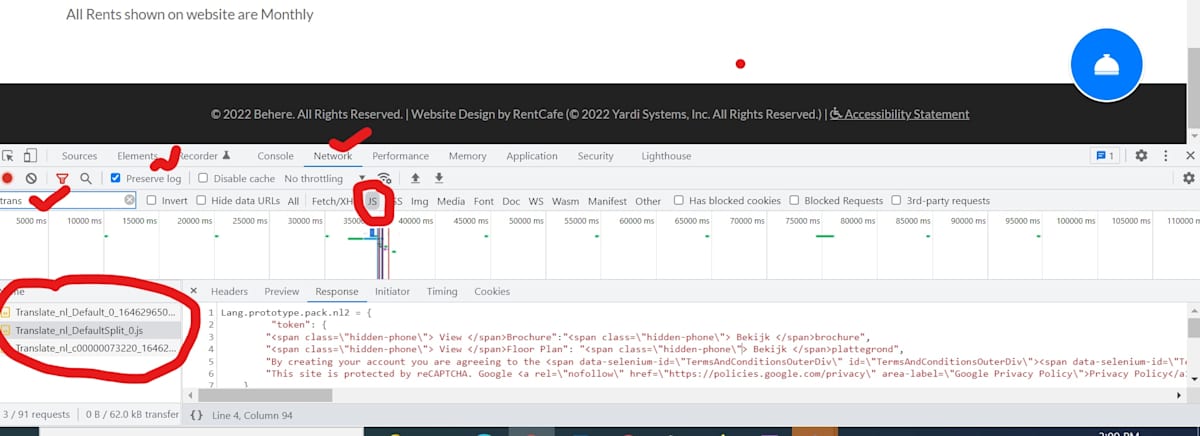Viewport: 1200px width, 436px height.
Task: Open the Preview tab of the request
Action: (x=282, y=291)
